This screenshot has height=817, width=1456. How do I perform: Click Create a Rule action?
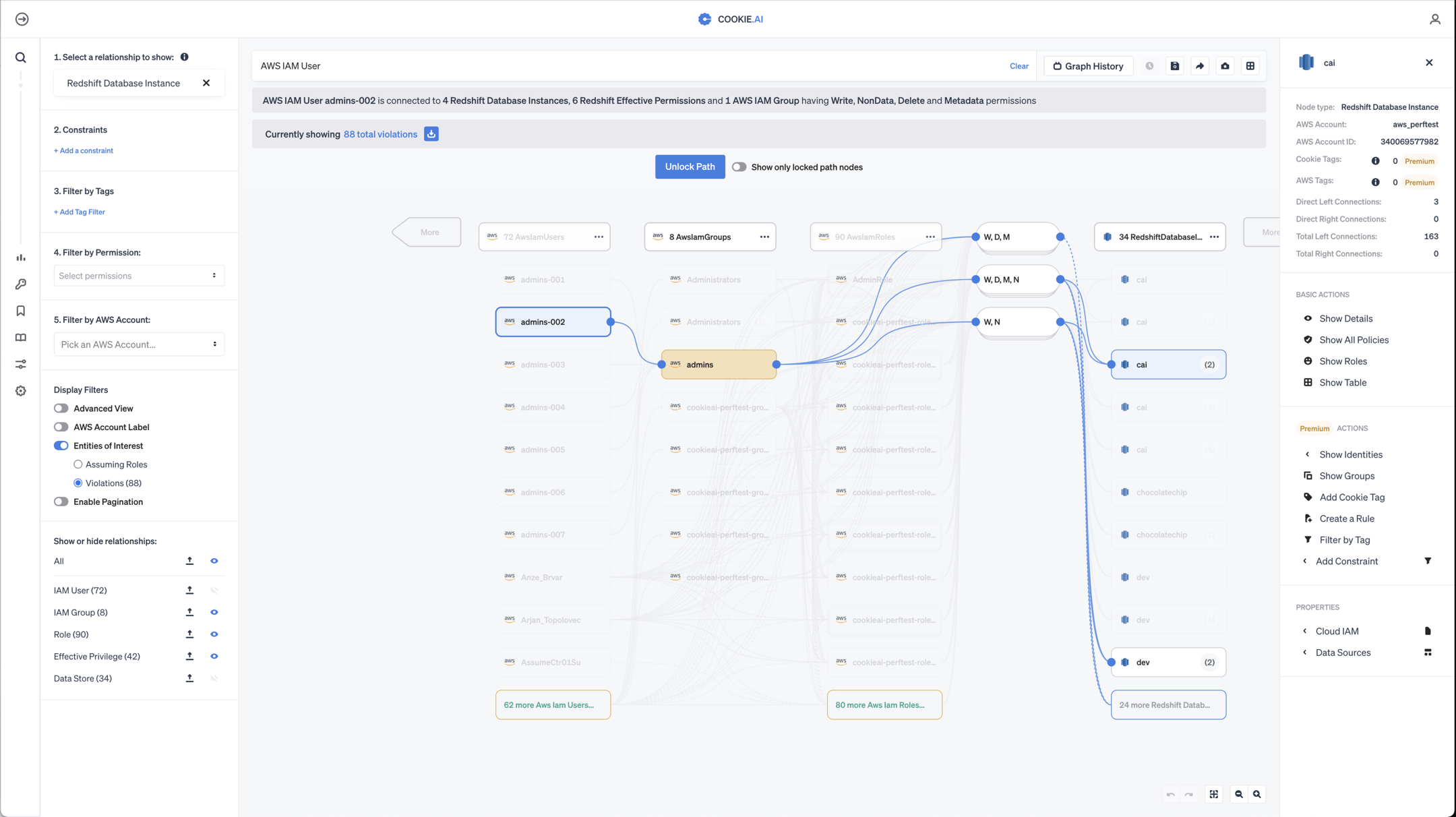pos(1346,519)
